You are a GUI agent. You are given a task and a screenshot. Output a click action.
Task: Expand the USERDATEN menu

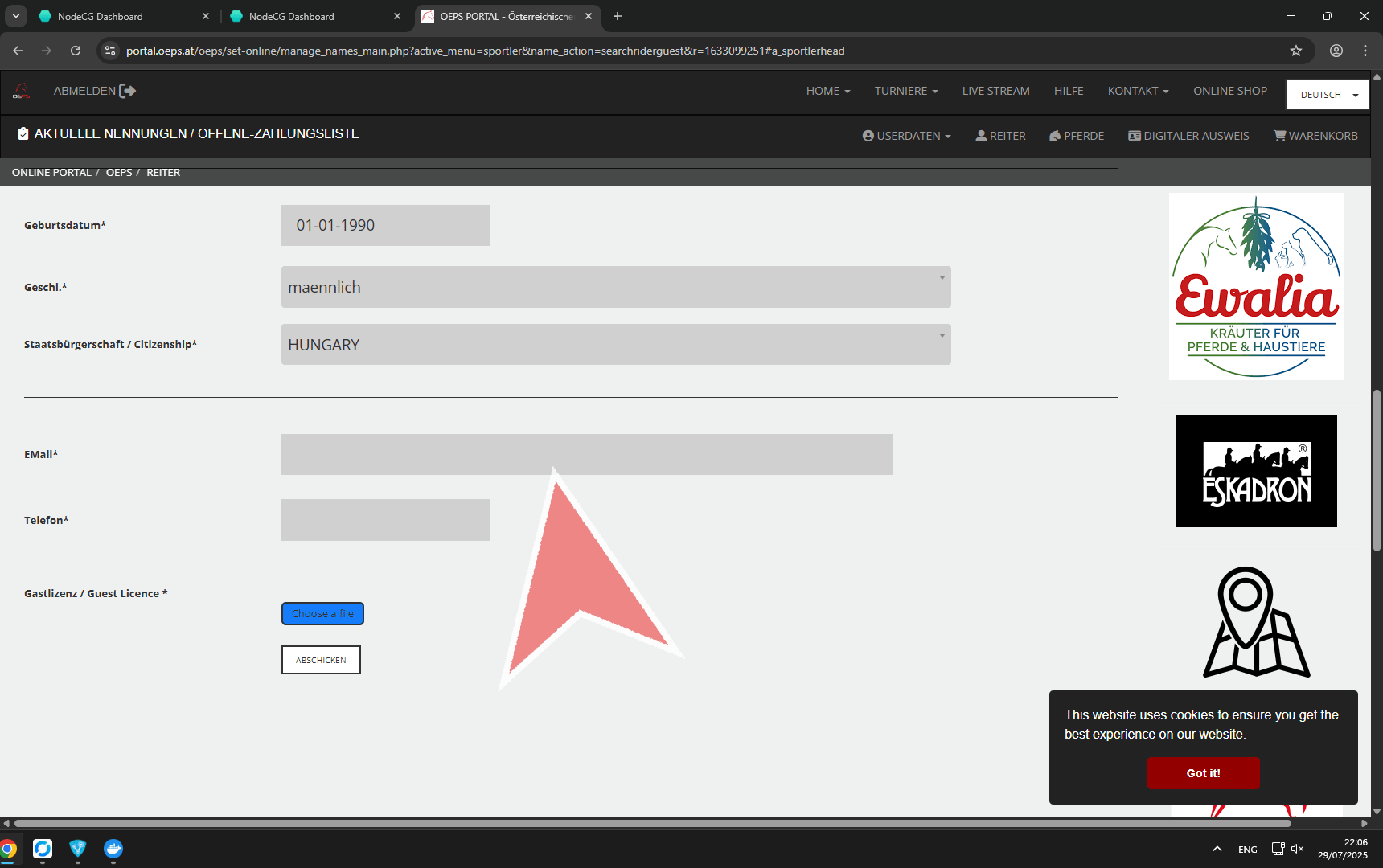pos(906,136)
